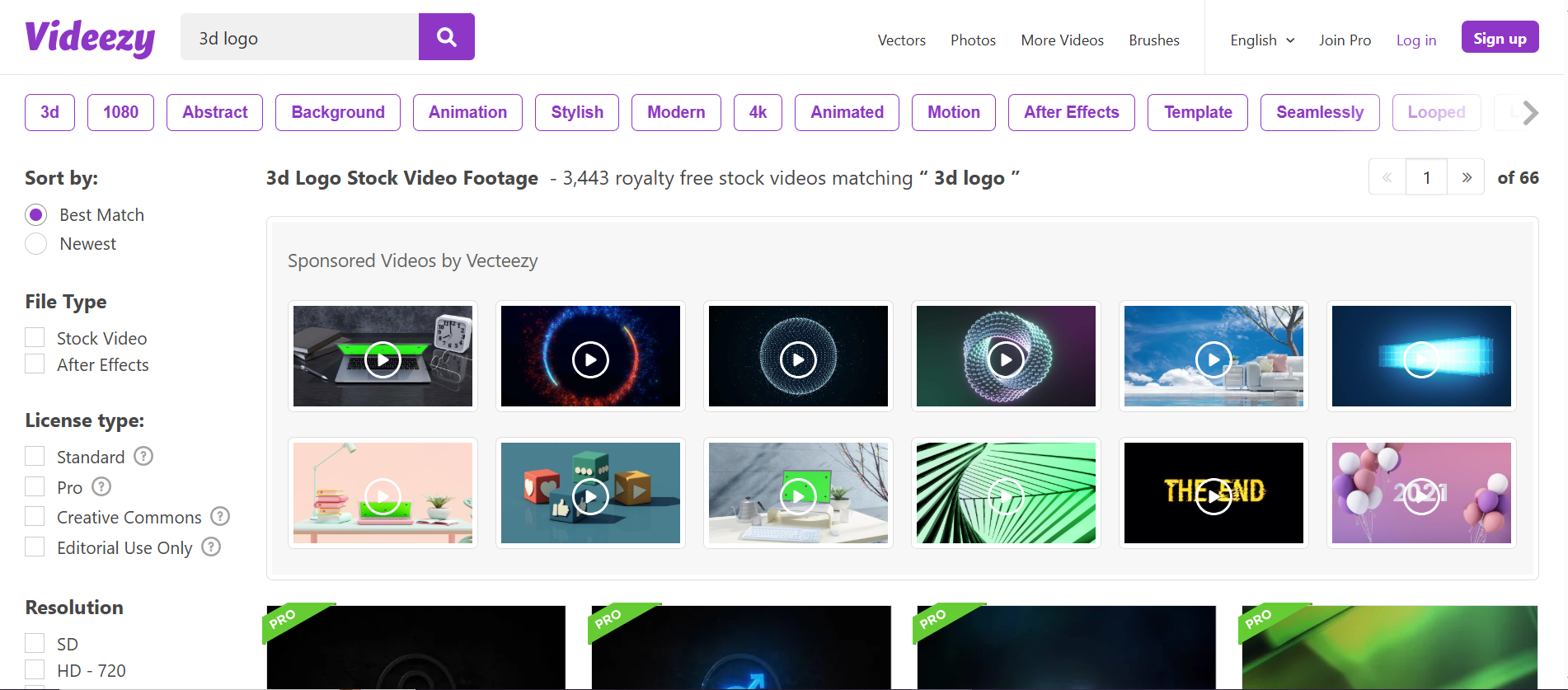This screenshot has width=1568, height=690.
Task: Click the Videezy logo
Action: click(90, 38)
